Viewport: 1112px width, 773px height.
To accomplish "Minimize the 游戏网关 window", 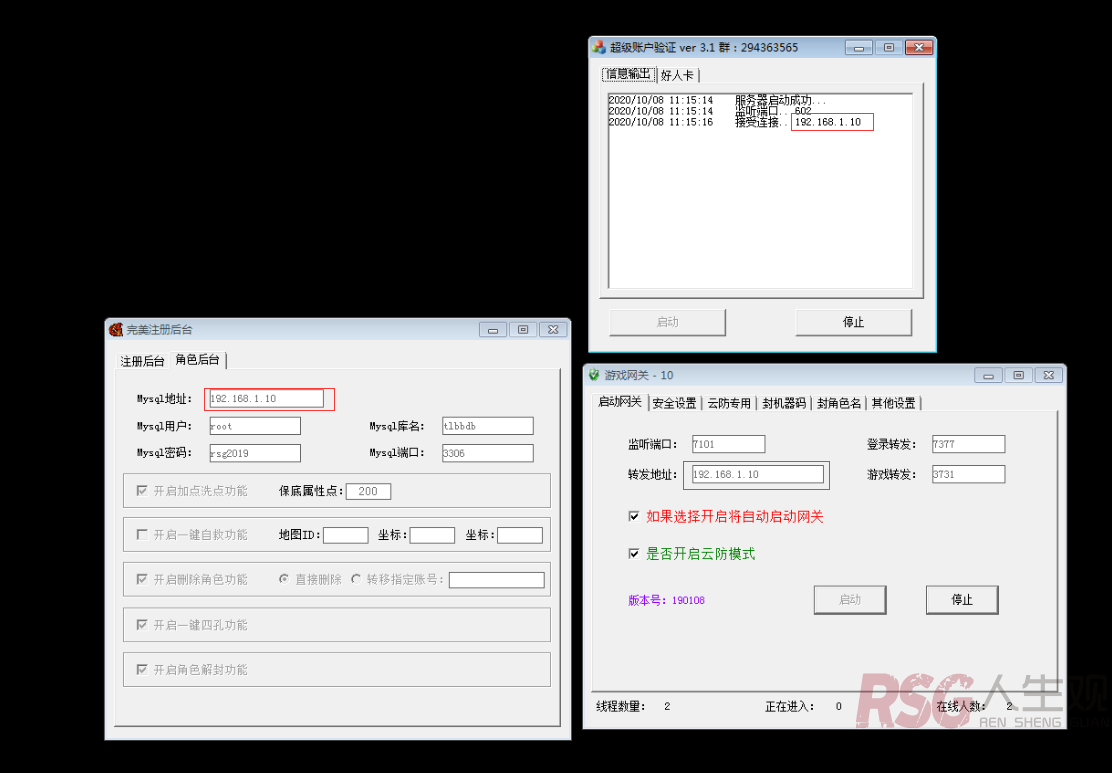I will click(988, 375).
